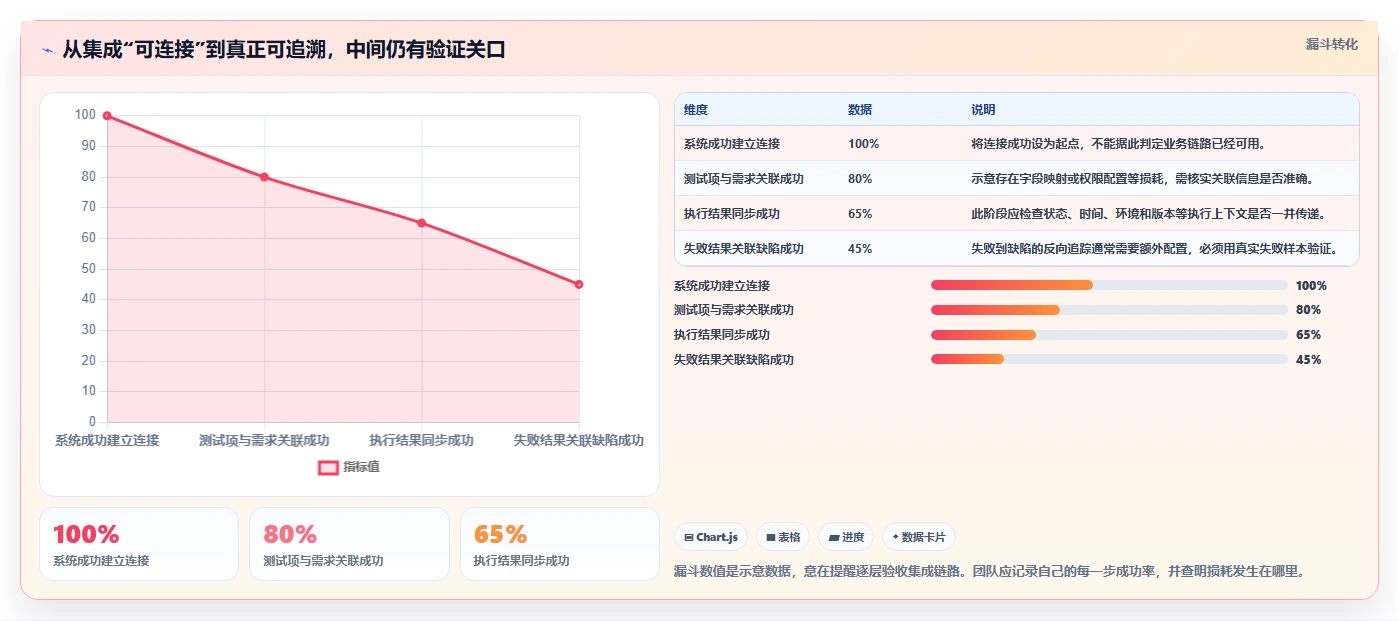
Task: Click the 失败结果关联缺陷成功 progress bar
Action: click(1109, 359)
